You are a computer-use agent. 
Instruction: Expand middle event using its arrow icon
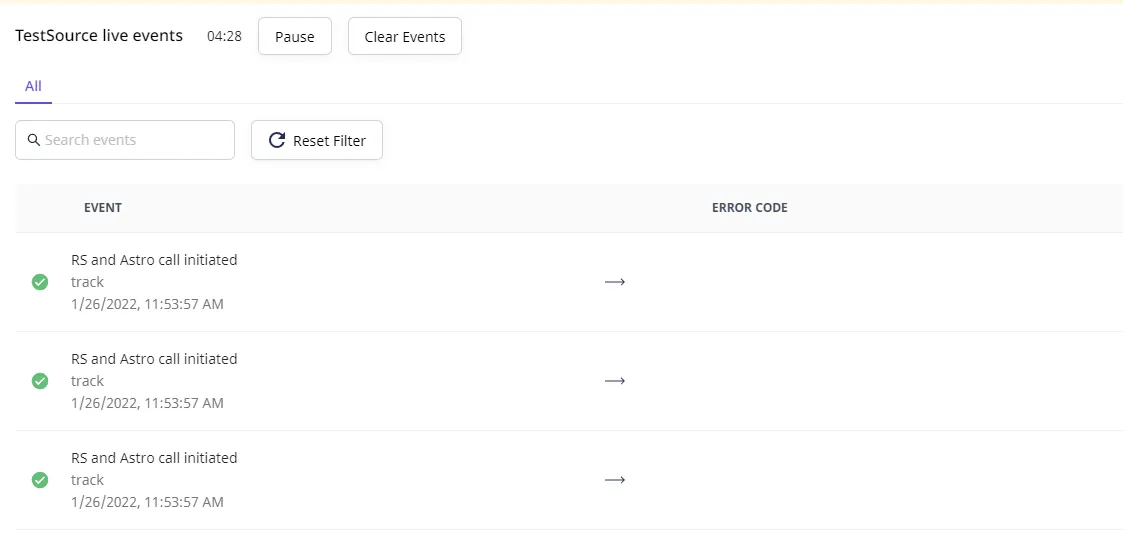tap(614, 381)
